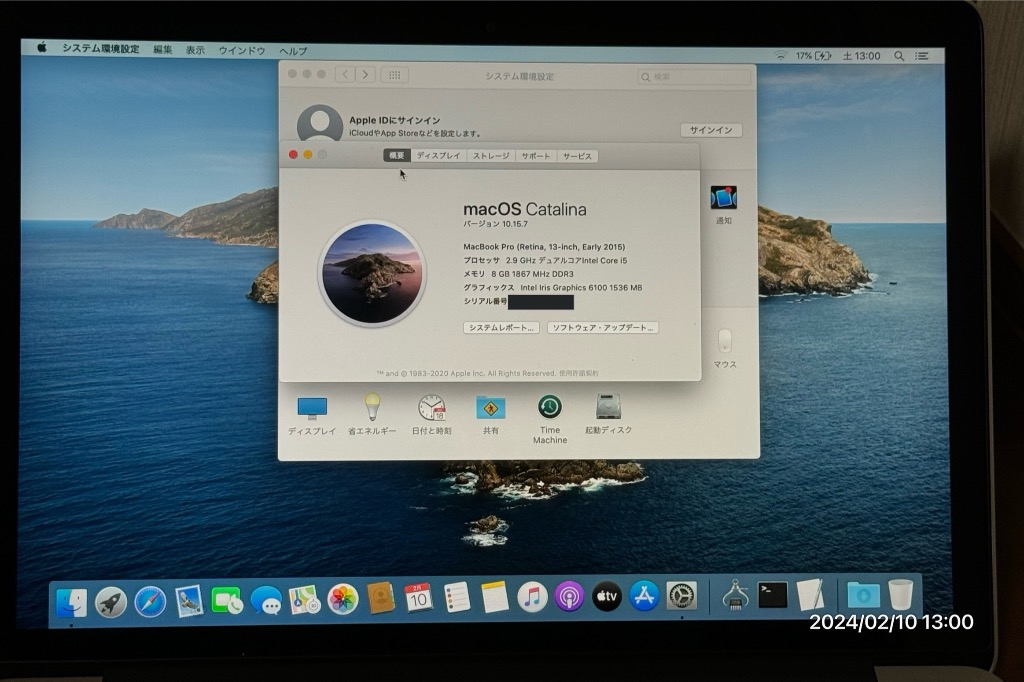Screen dimensions: 1024x682
Task: Open Apple TV app in Dock
Action: (x=607, y=596)
